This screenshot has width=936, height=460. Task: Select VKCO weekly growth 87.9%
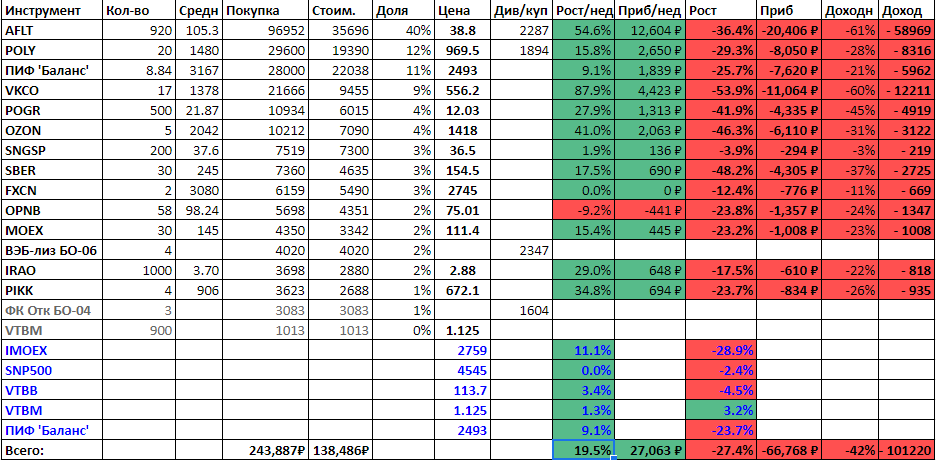[x=584, y=91]
